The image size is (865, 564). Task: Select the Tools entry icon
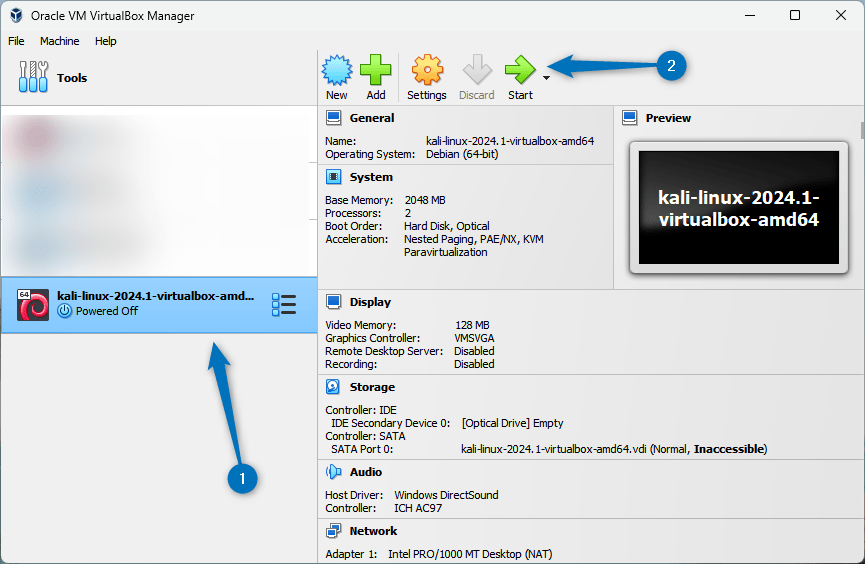tap(33, 77)
